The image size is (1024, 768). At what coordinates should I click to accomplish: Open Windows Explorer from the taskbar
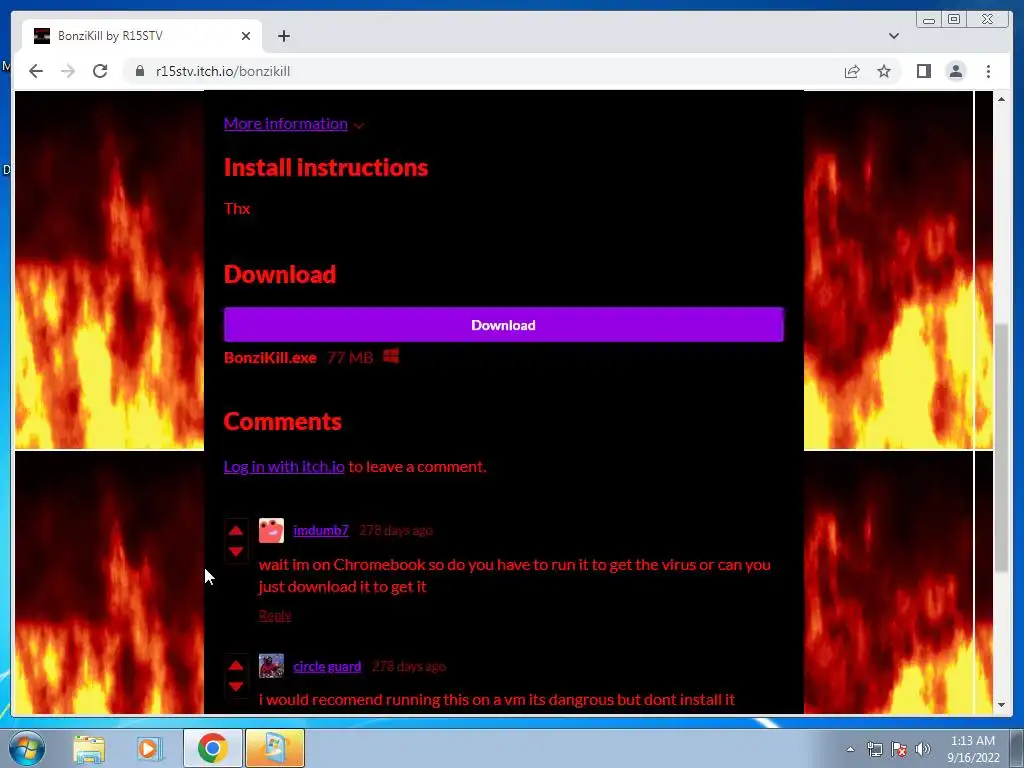(89, 748)
